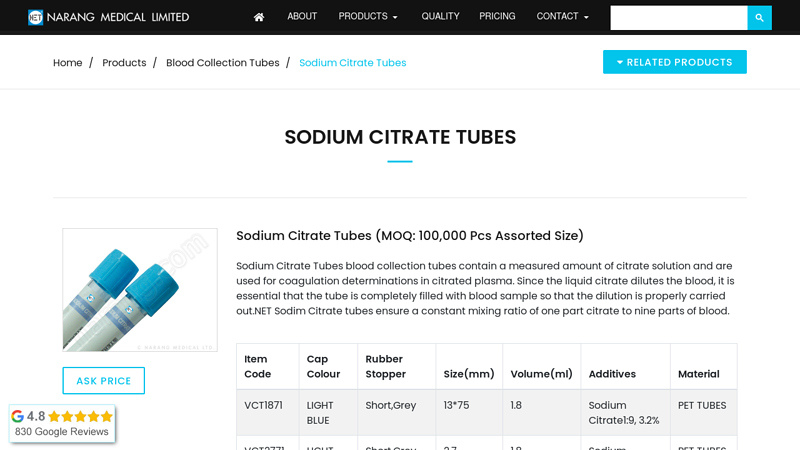This screenshot has width=800, height=450.
Task: Click the Ask Price button
Action: tap(104, 381)
